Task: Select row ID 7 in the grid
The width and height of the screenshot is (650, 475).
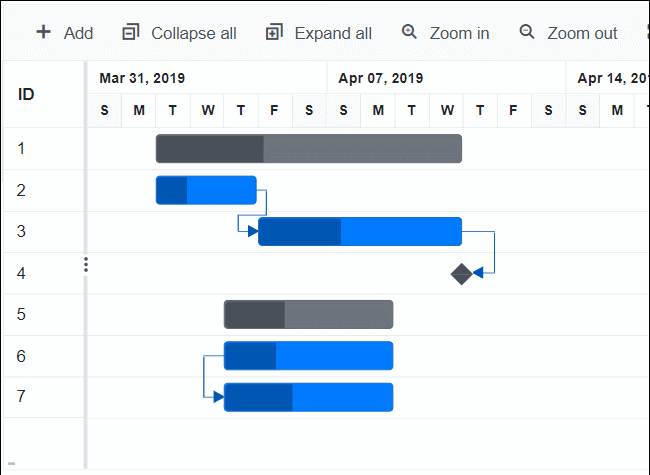Action: (x=21, y=397)
